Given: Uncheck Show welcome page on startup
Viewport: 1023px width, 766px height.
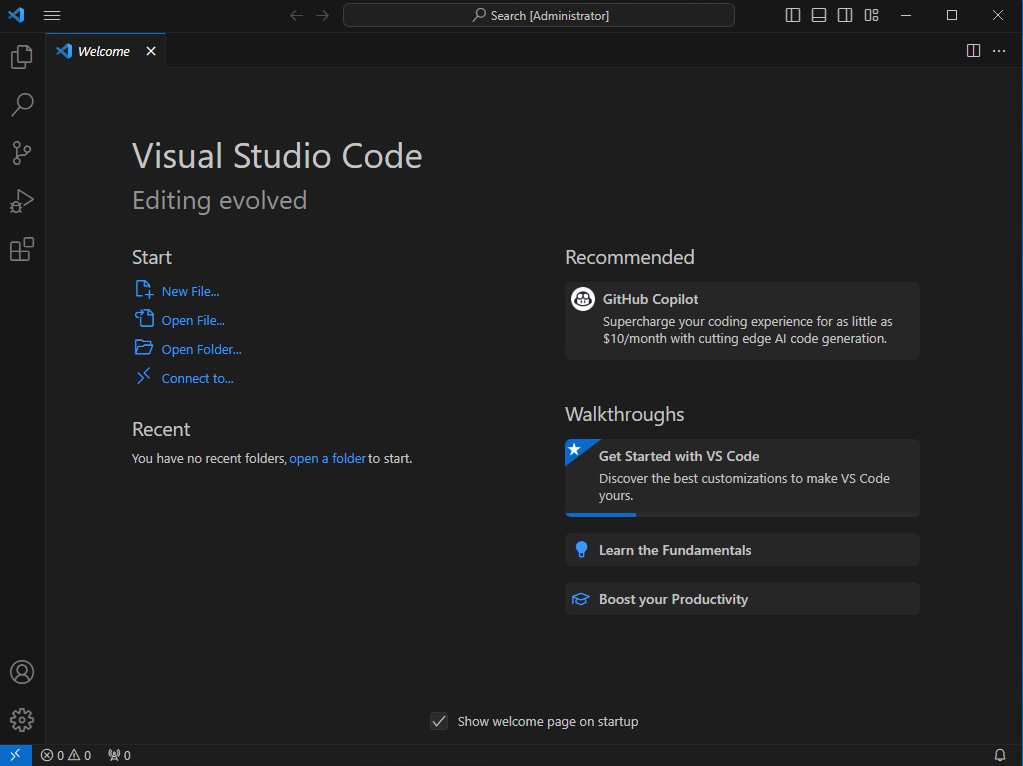Looking at the screenshot, I should pos(439,721).
